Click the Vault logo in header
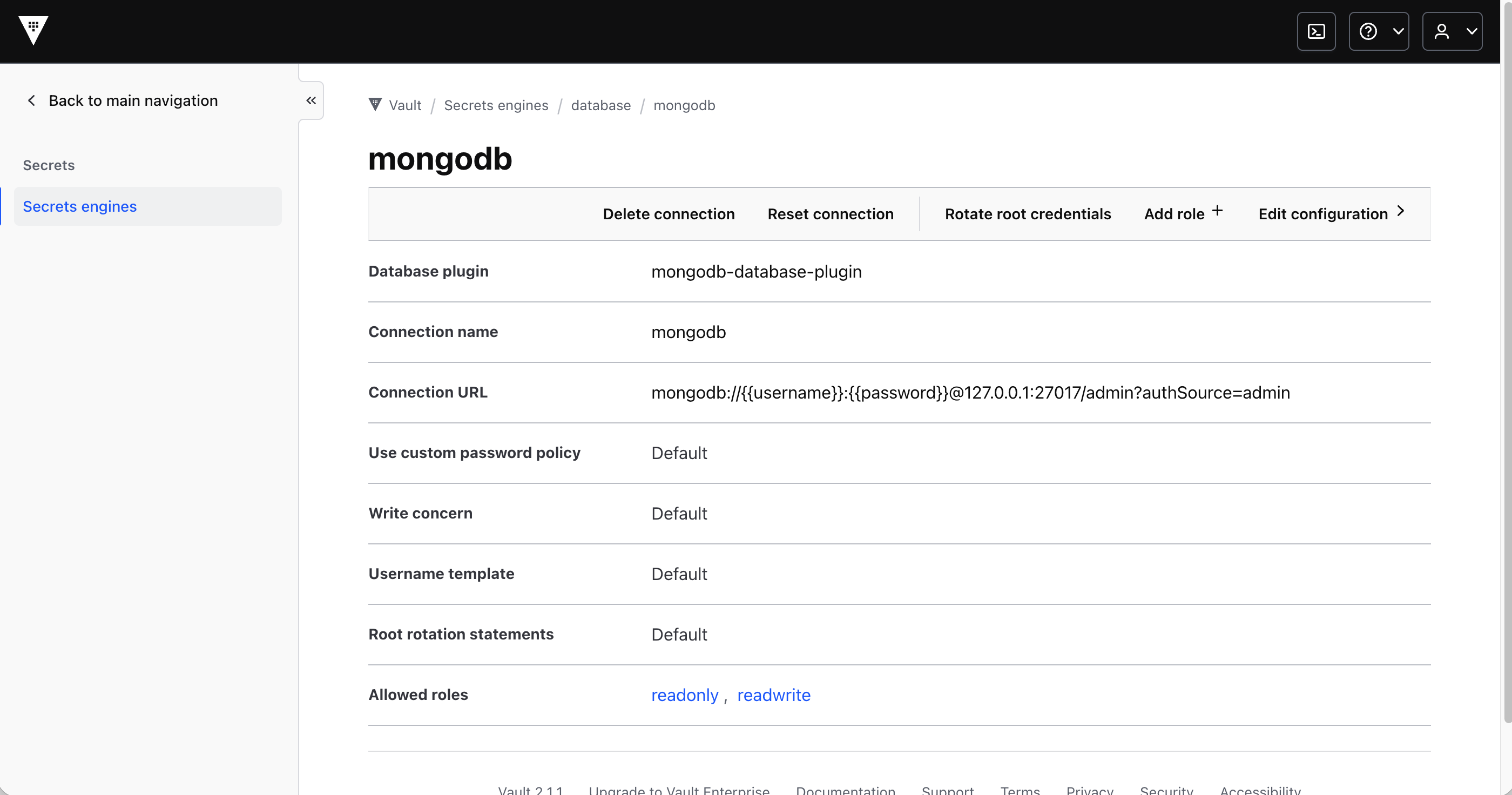Viewport: 1512px width, 795px height. point(33,31)
